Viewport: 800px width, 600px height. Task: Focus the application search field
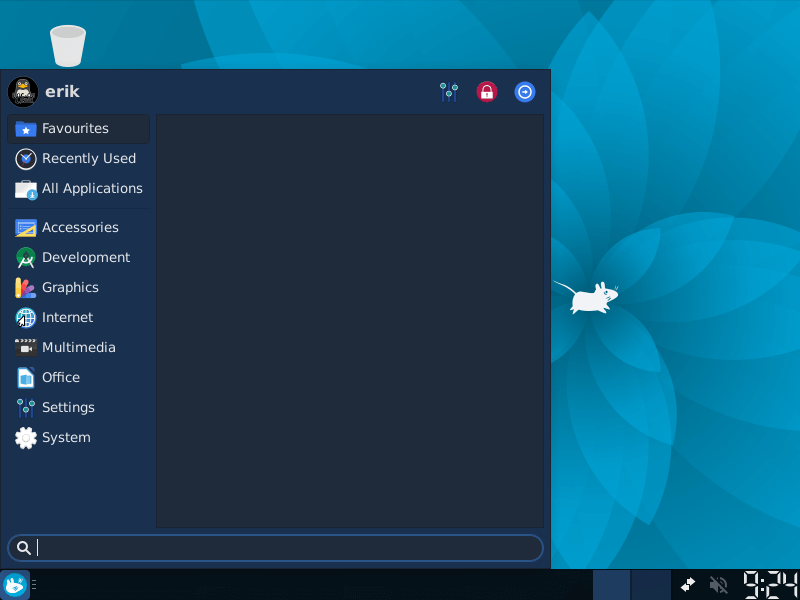pos(285,548)
